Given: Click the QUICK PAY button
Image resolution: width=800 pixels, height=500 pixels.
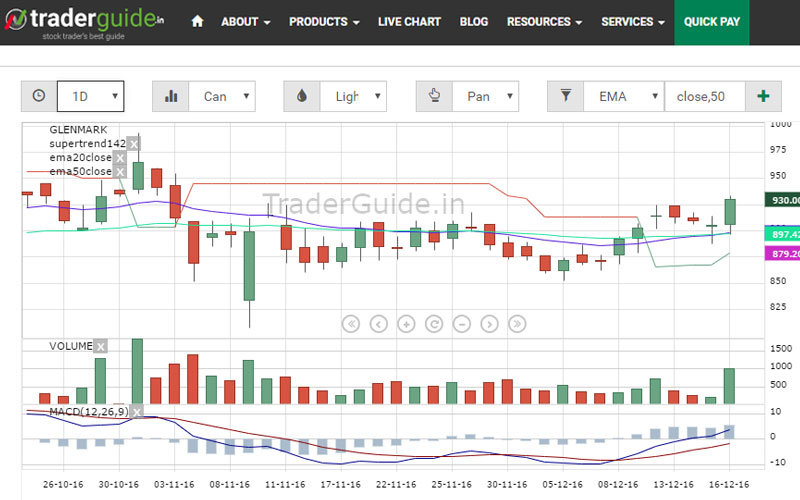Looking at the screenshot, I should pos(712,22).
